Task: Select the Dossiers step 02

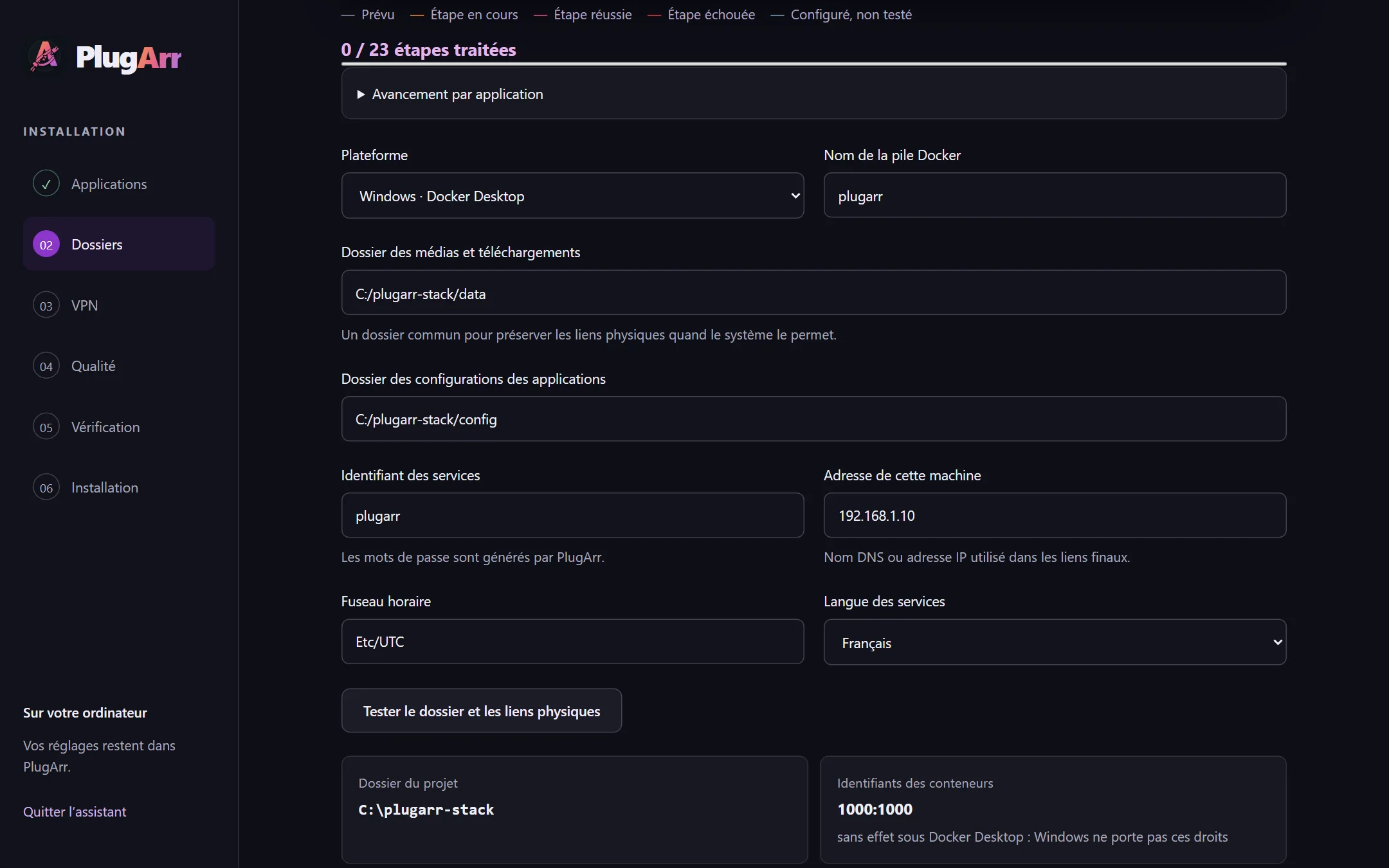Action: [119, 244]
